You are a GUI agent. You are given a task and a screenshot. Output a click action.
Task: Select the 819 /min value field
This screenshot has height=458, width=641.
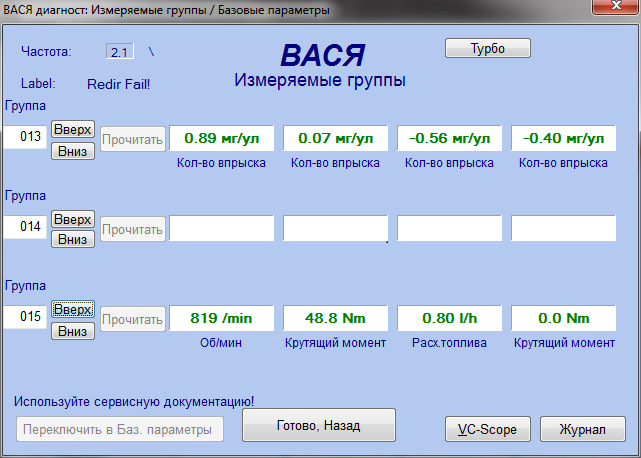(x=222, y=318)
